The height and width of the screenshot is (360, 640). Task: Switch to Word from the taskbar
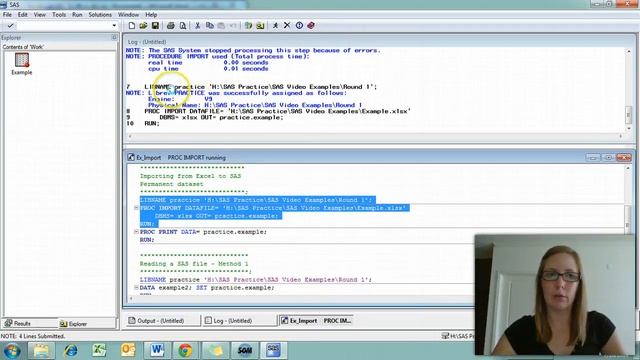click(157, 350)
